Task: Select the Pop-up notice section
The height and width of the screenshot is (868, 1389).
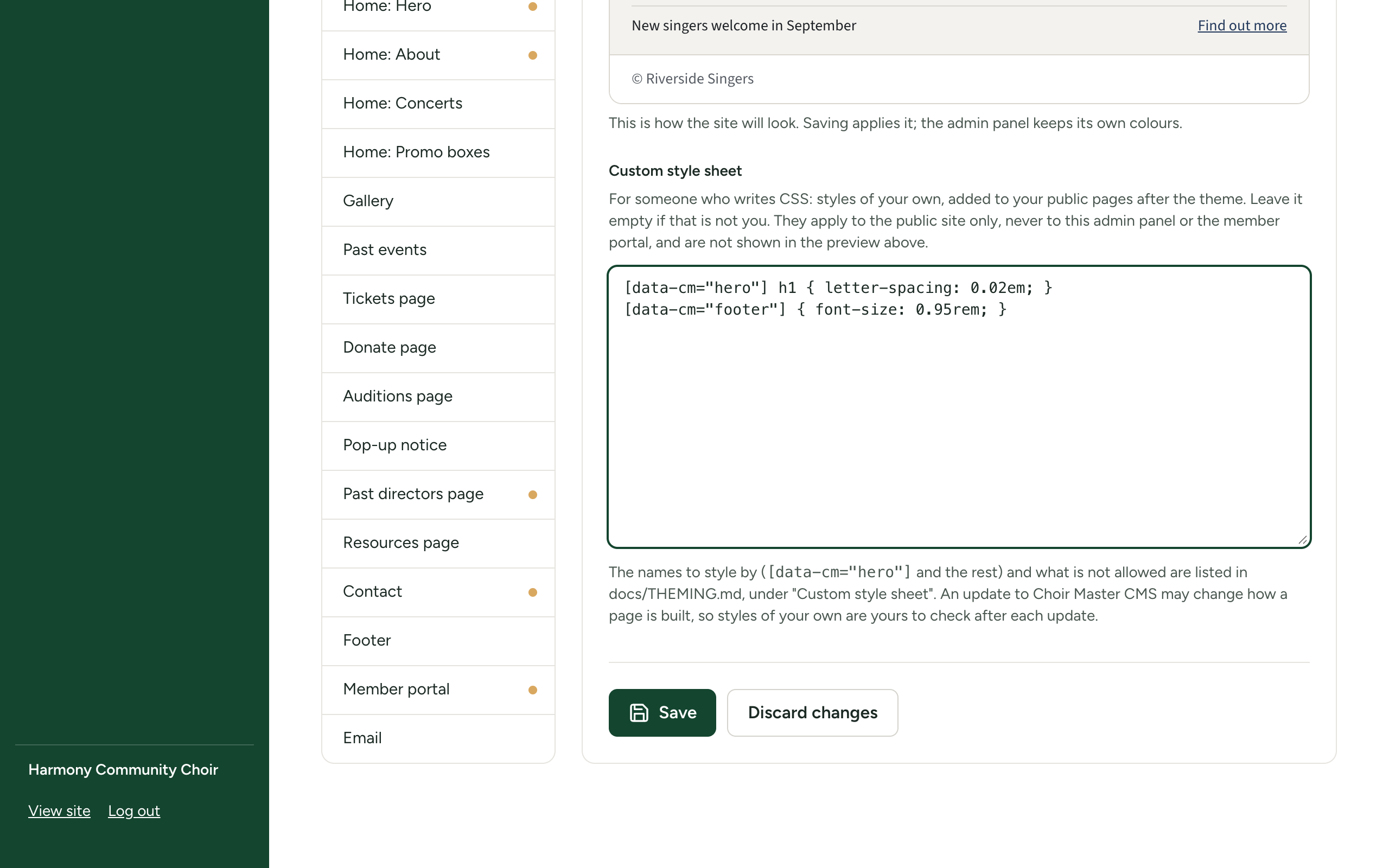Action: (438, 445)
